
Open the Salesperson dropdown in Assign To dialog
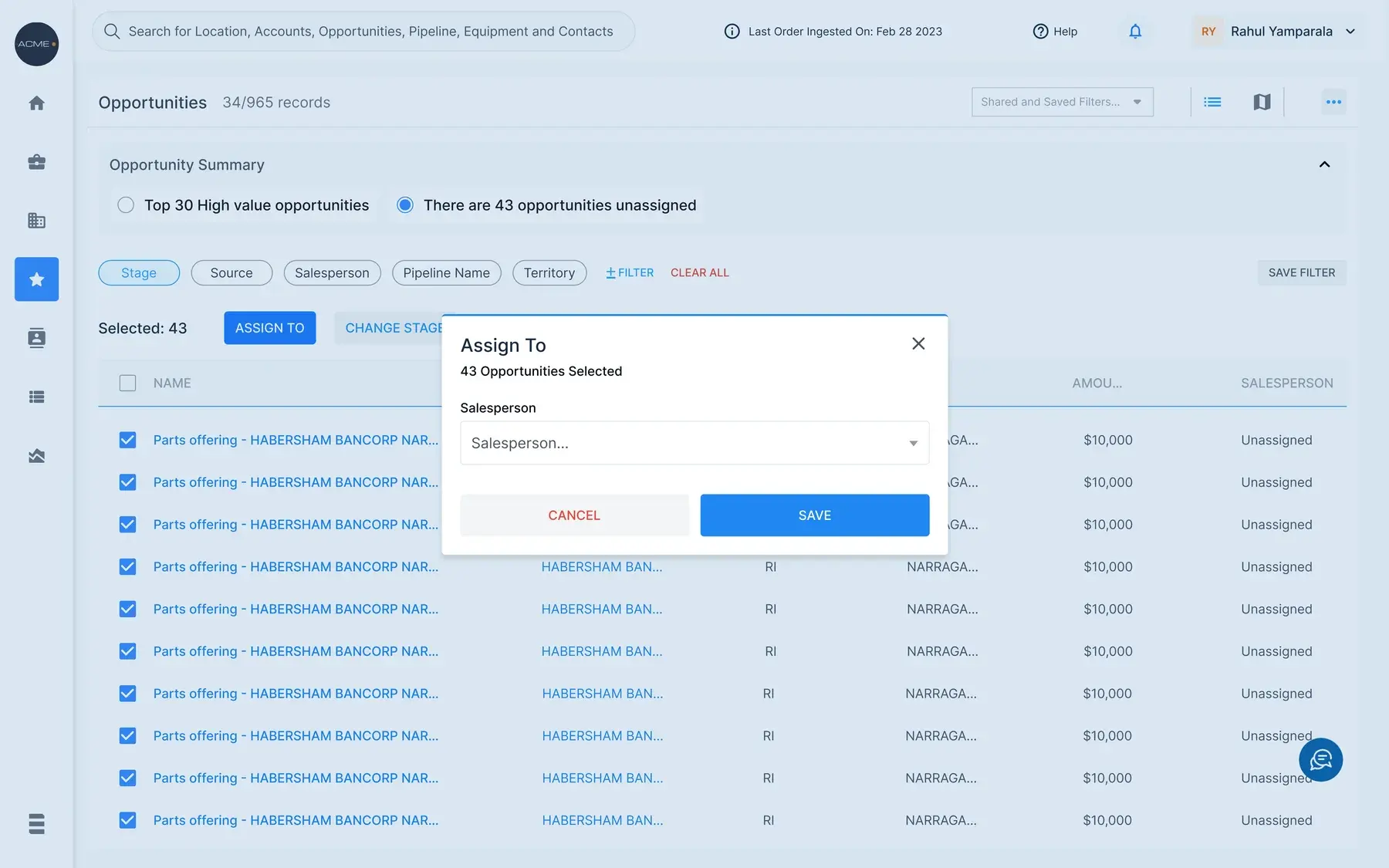click(x=694, y=443)
